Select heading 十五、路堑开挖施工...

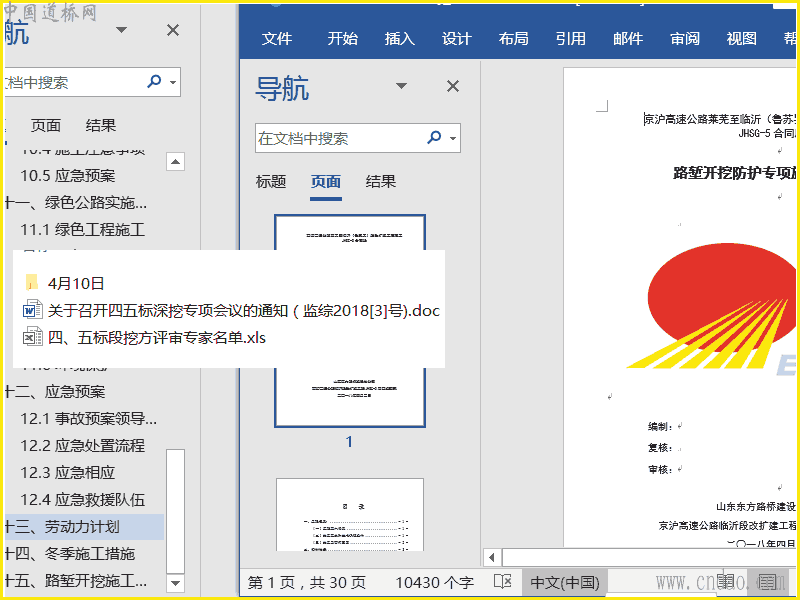tap(76, 581)
